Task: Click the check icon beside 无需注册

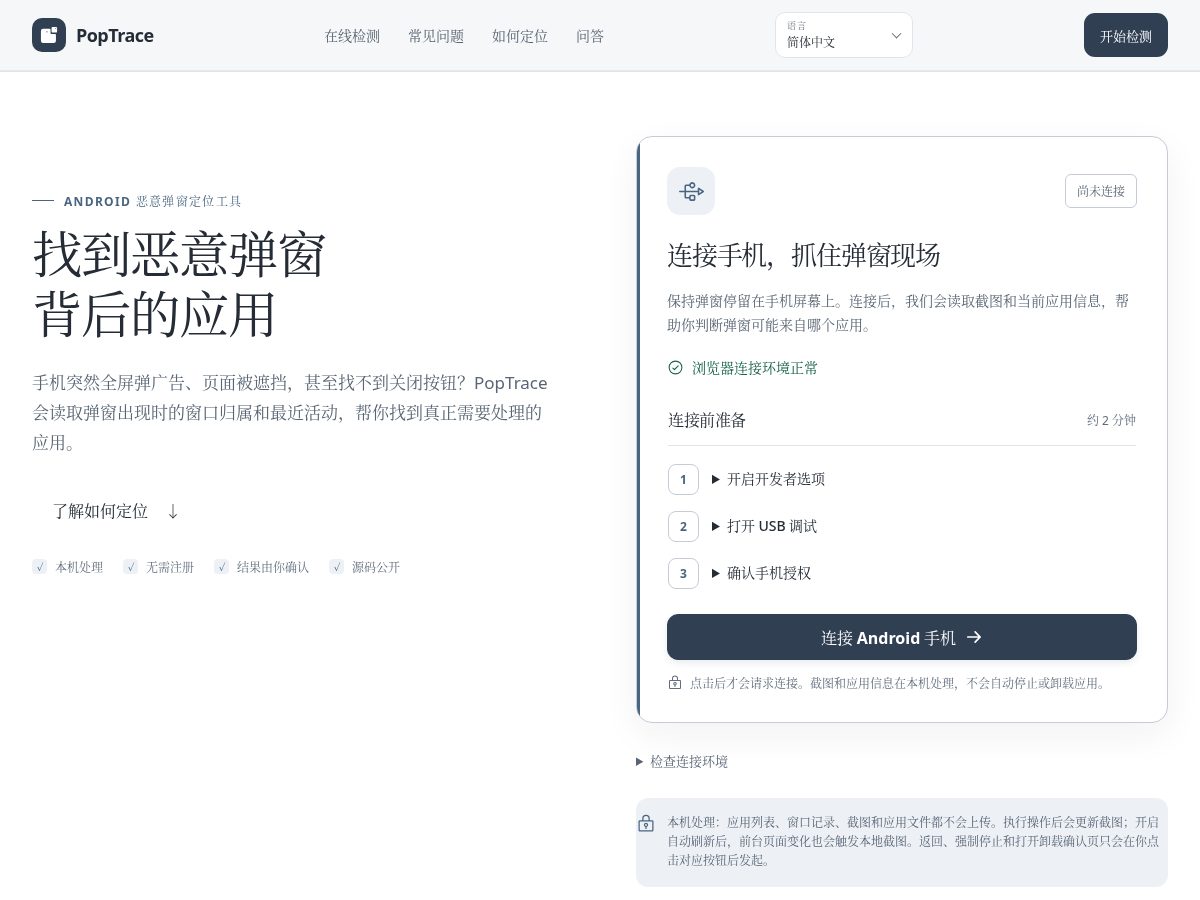Action: (131, 567)
